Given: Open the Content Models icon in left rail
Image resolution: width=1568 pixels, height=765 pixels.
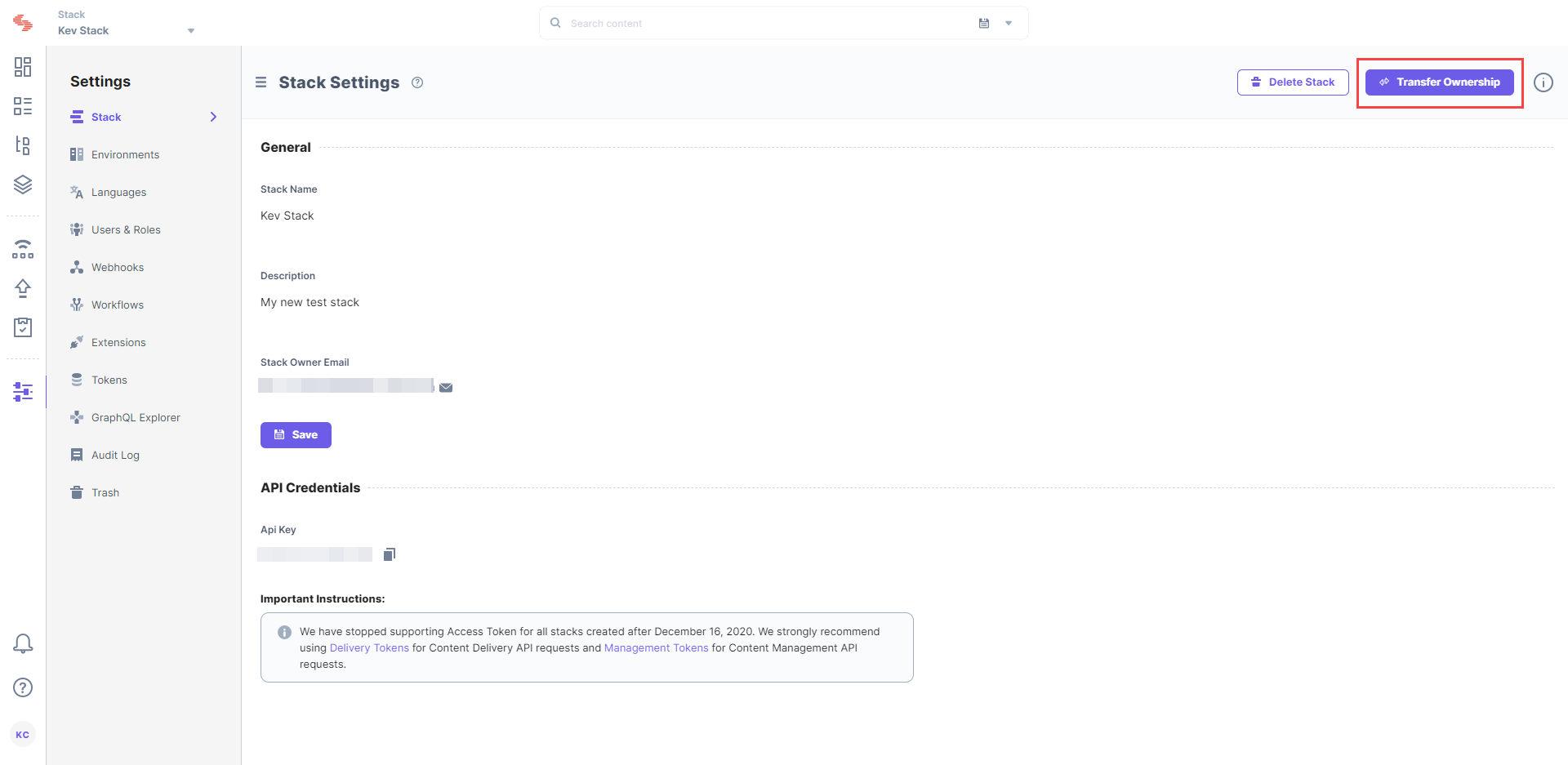Looking at the screenshot, I should [x=23, y=145].
